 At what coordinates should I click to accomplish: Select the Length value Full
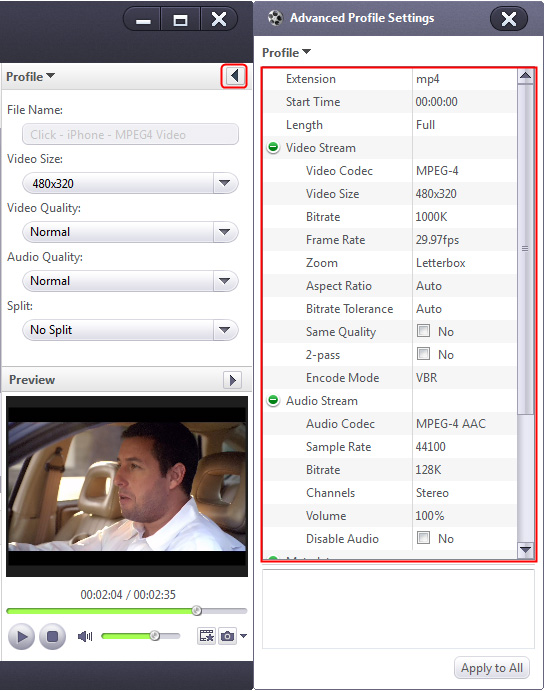click(425, 125)
